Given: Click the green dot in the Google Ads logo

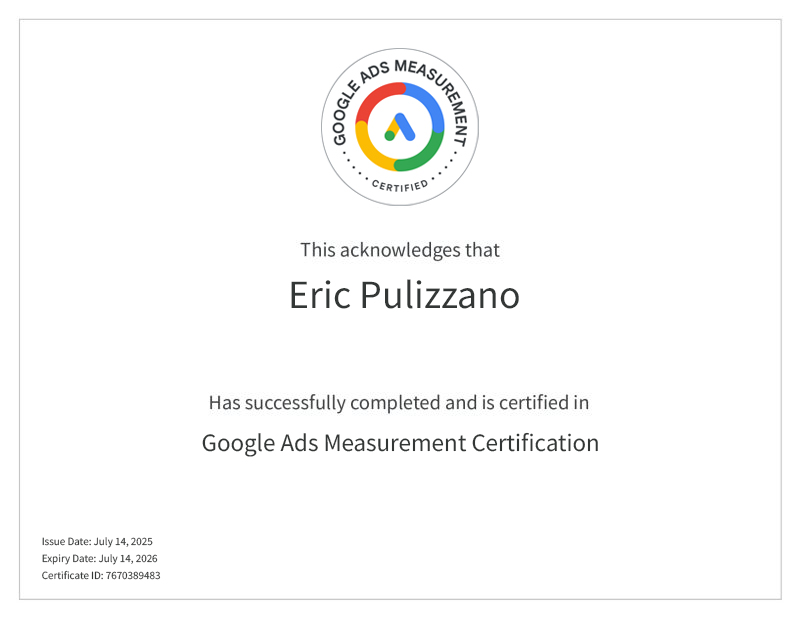Looking at the screenshot, I should [390, 136].
